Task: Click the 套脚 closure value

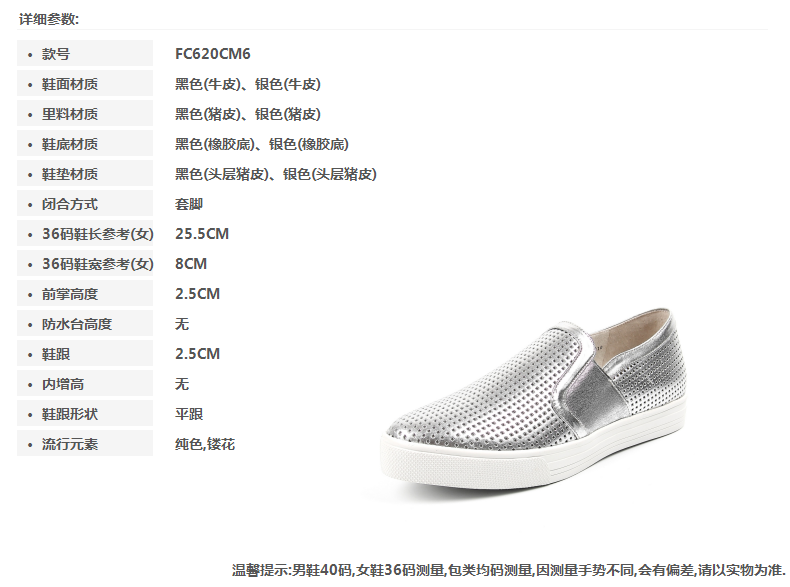Action: coord(189,204)
